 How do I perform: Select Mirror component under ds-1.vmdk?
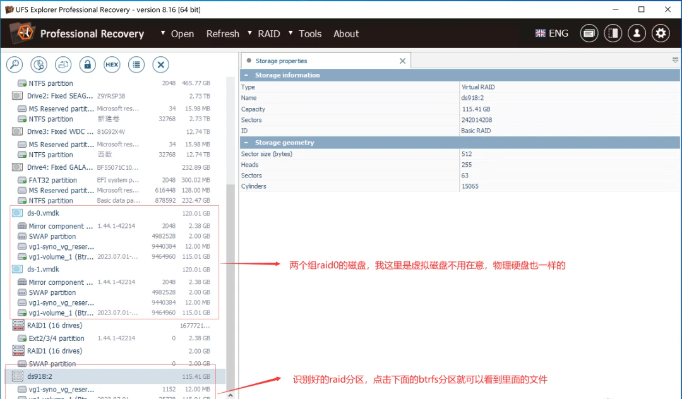tap(114, 282)
